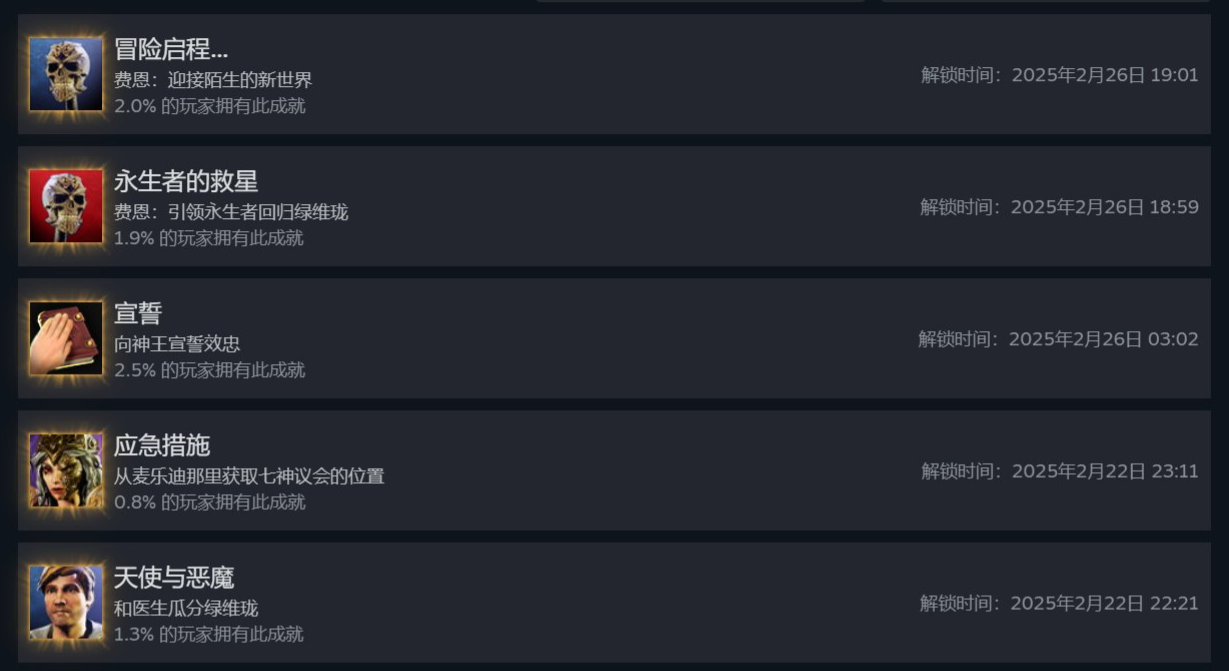Select the 永生者的救星 achievement title
Image resolution: width=1229 pixels, height=671 pixels.
click(x=186, y=181)
